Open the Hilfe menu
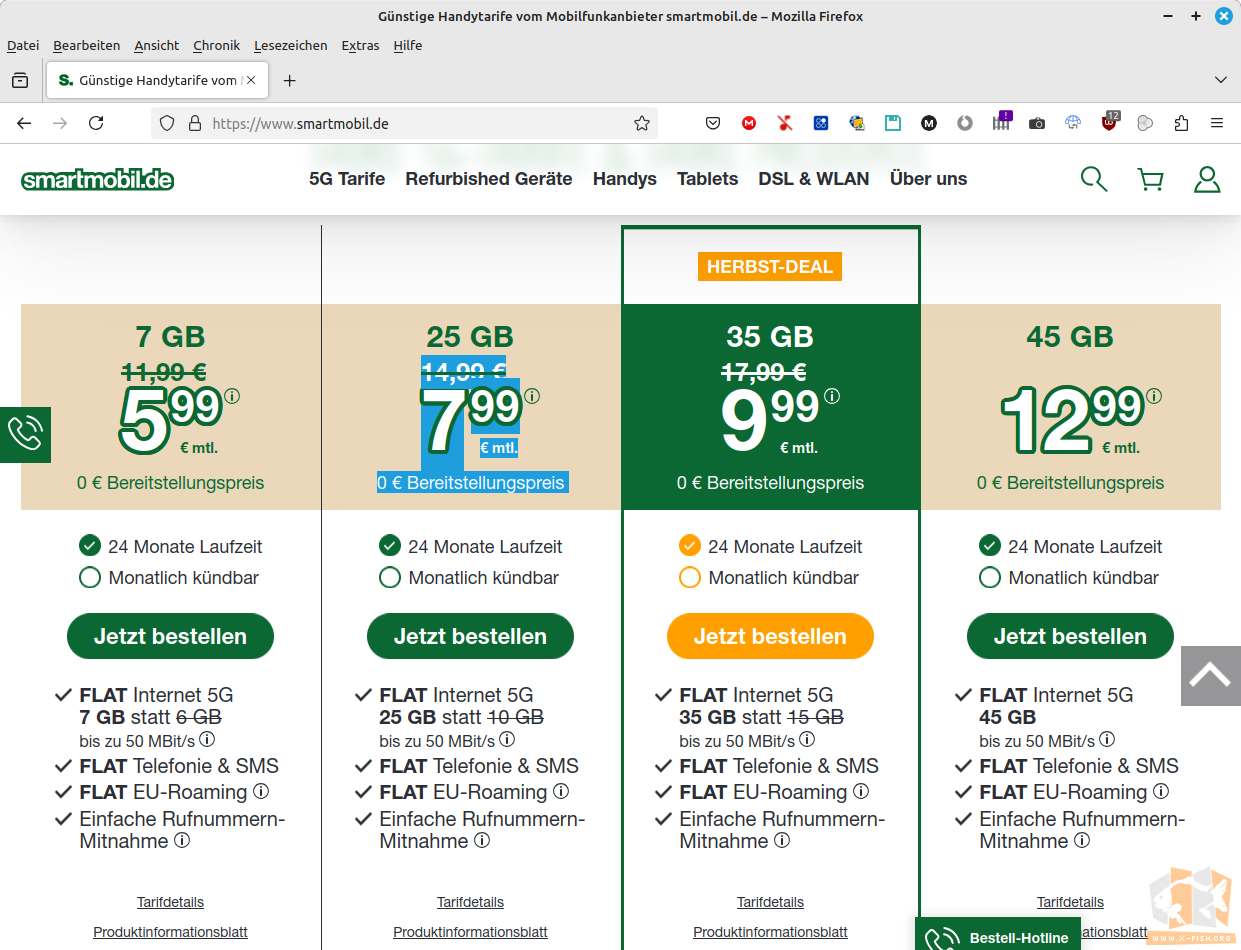The image size is (1241, 950). [408, 45]
